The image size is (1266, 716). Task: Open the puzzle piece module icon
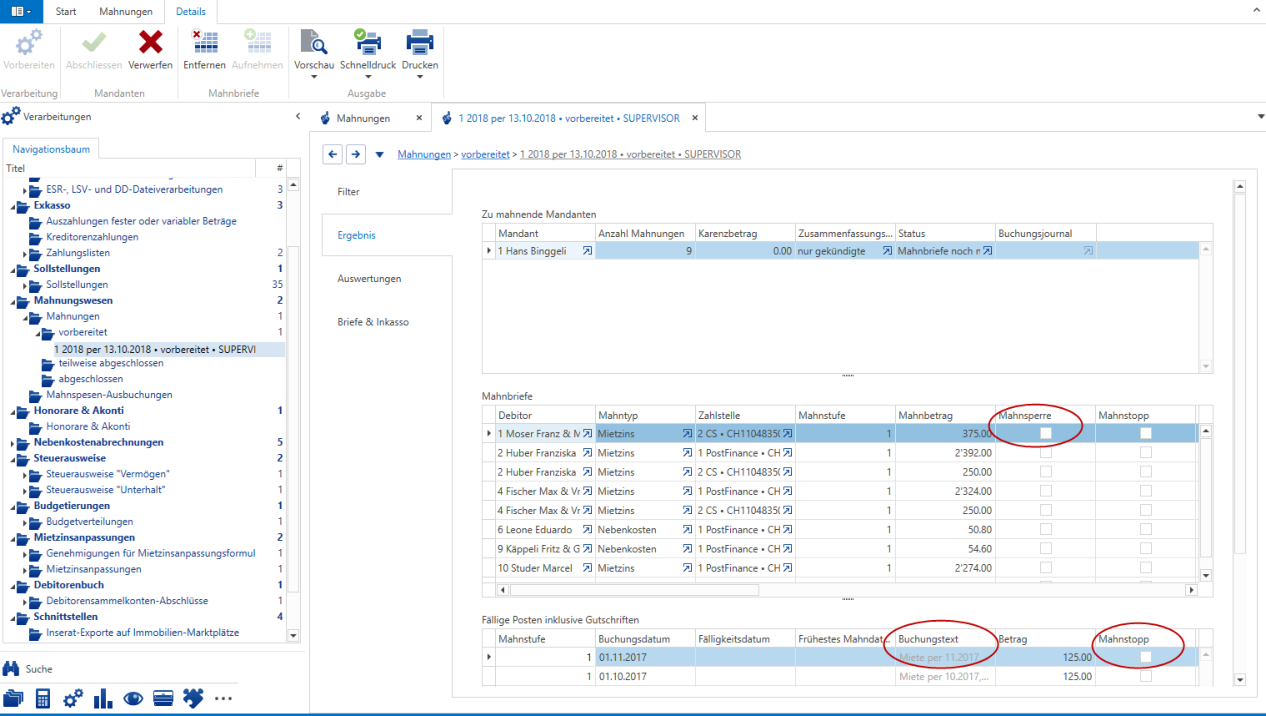pyautogui.click(x=193, y=699)
